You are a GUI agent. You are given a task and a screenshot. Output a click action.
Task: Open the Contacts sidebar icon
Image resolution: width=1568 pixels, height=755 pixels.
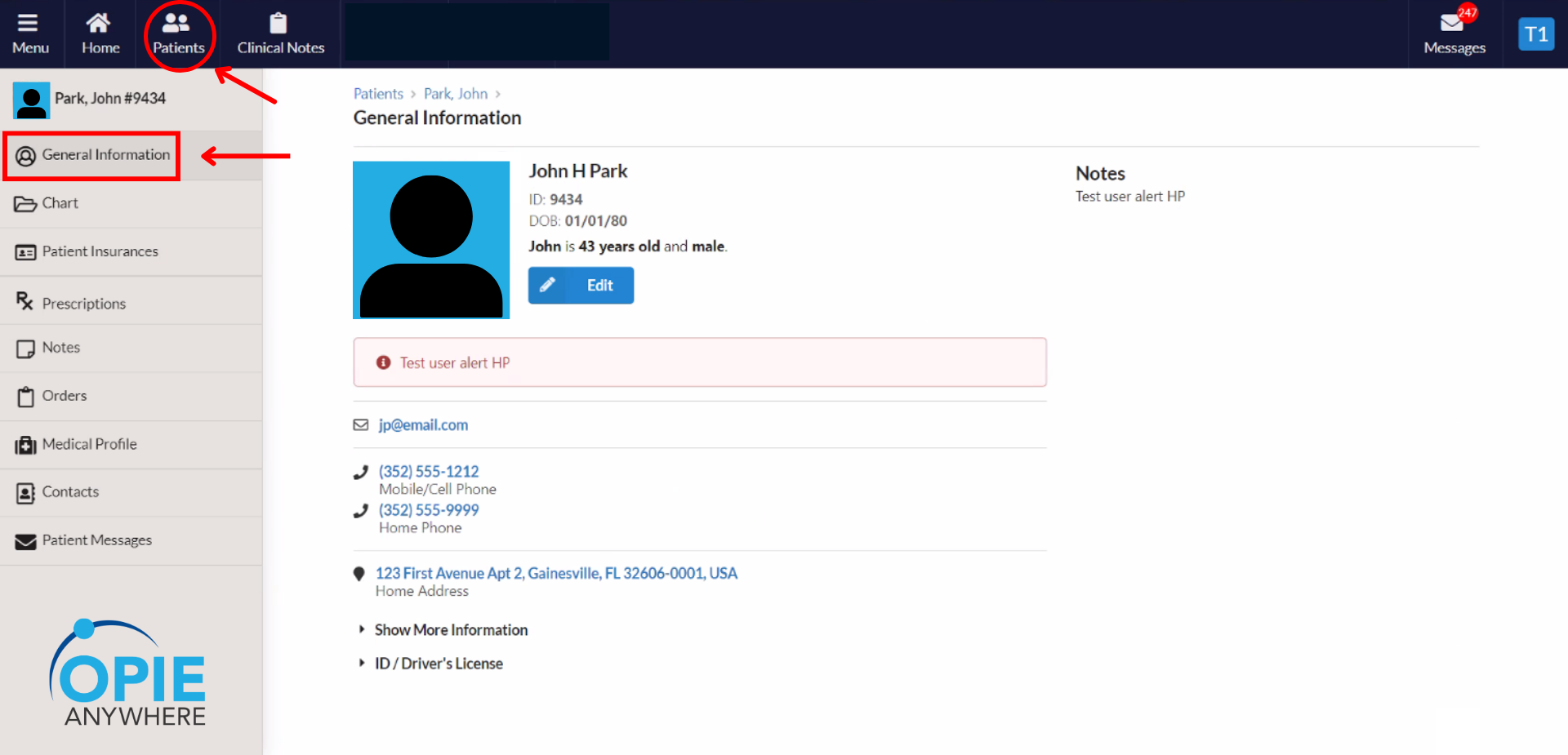24,492
